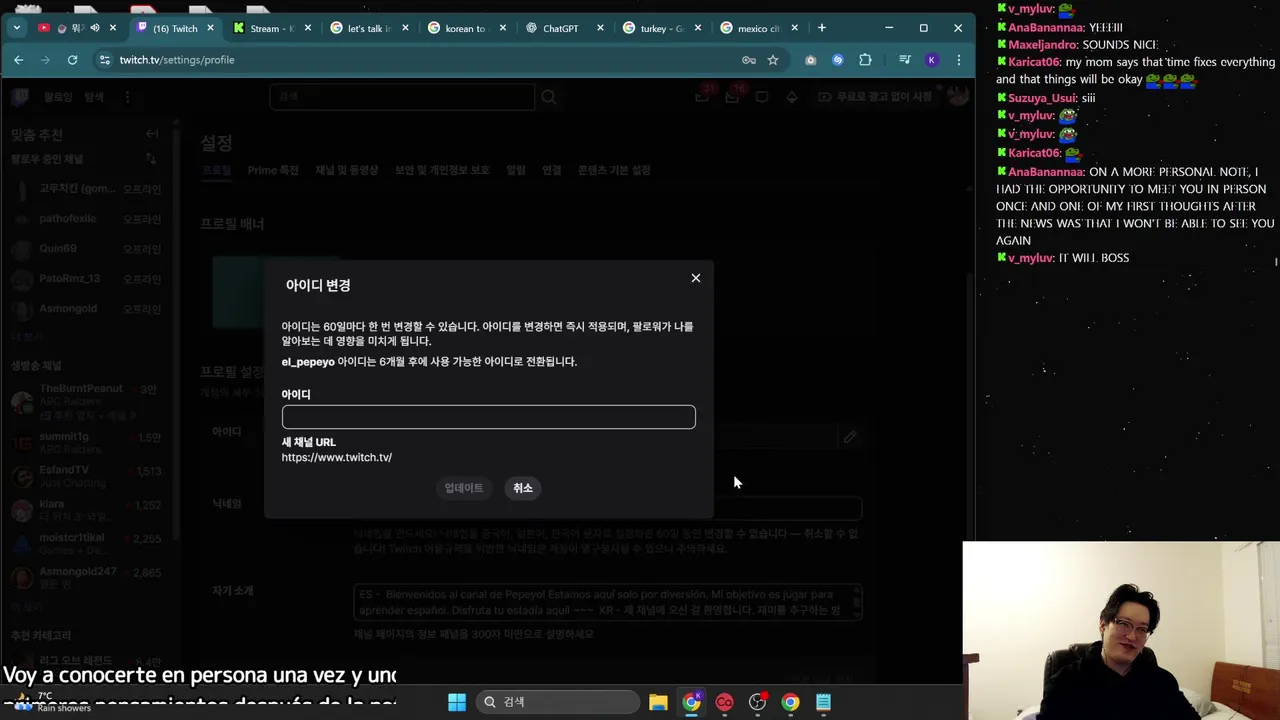Click Maxeljandro username in the chat overlay
The height and width of the screenshot is (720, 1280).
tap(1042, 45)
